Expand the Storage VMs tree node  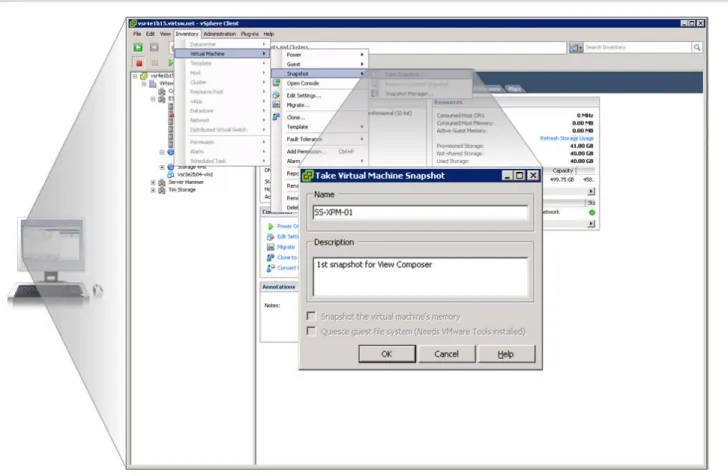tap(162, 167)
